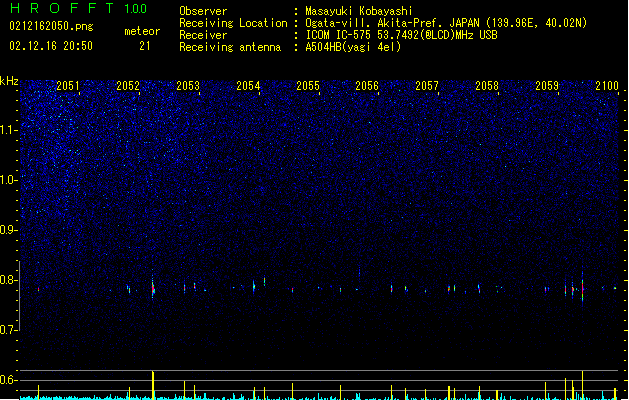Click the 2055 time axis marker

(308, 85)
